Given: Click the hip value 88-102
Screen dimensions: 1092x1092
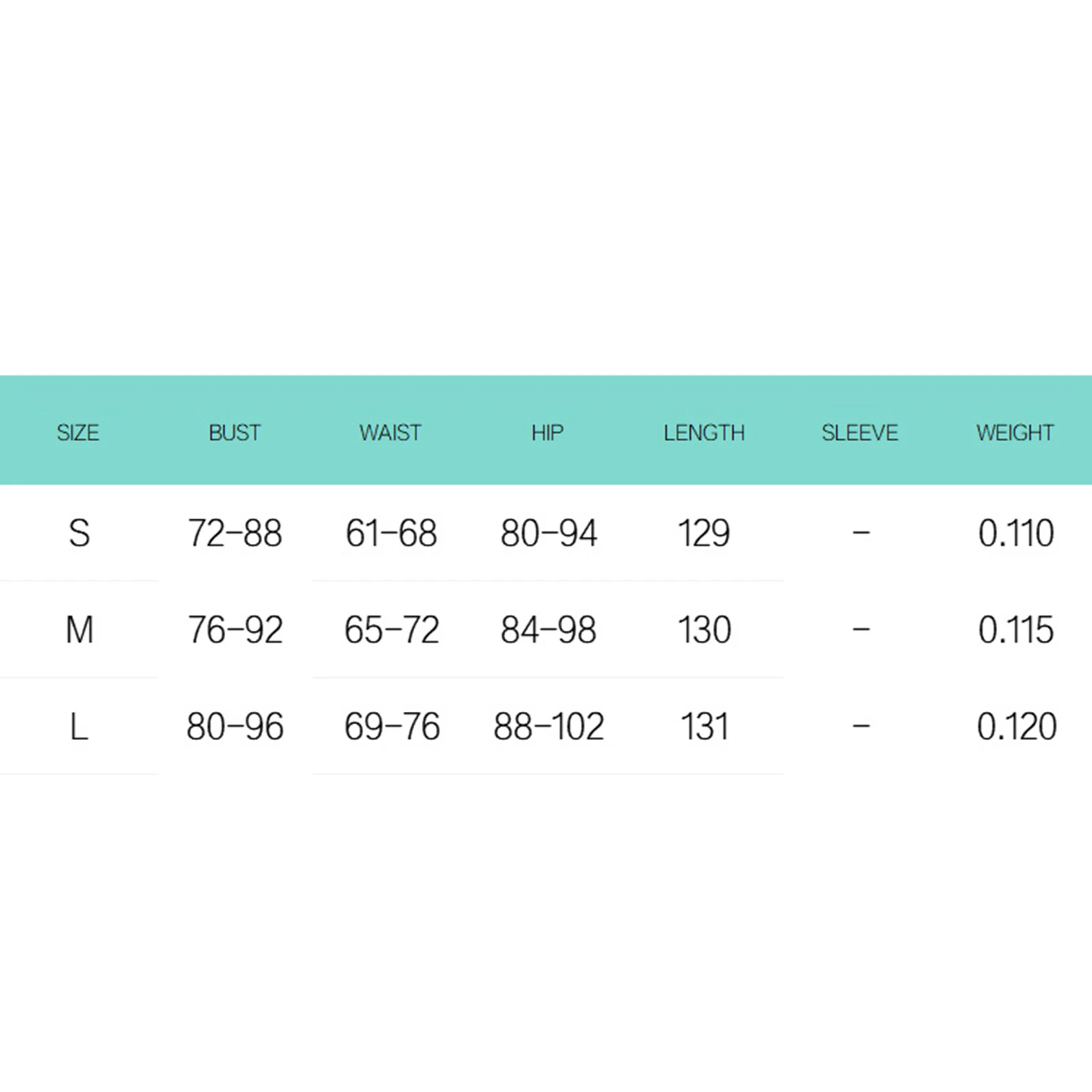Looking at the screenshot, I should 549,727.
